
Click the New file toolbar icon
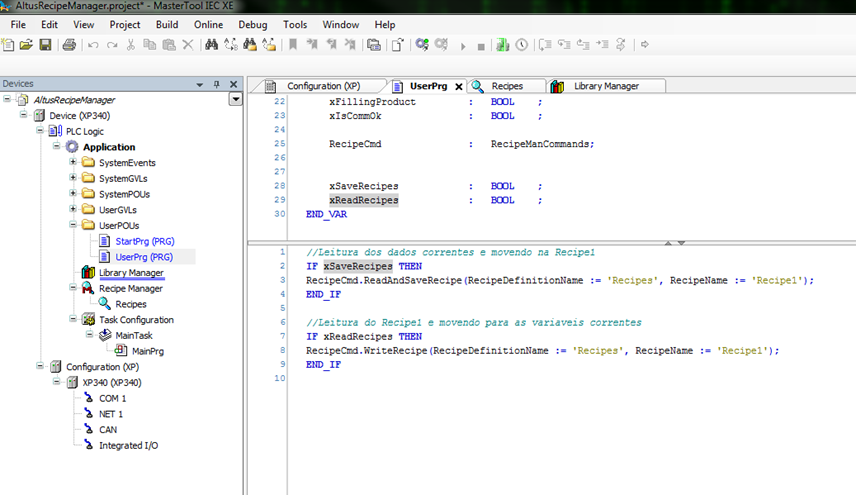(9, 45)
